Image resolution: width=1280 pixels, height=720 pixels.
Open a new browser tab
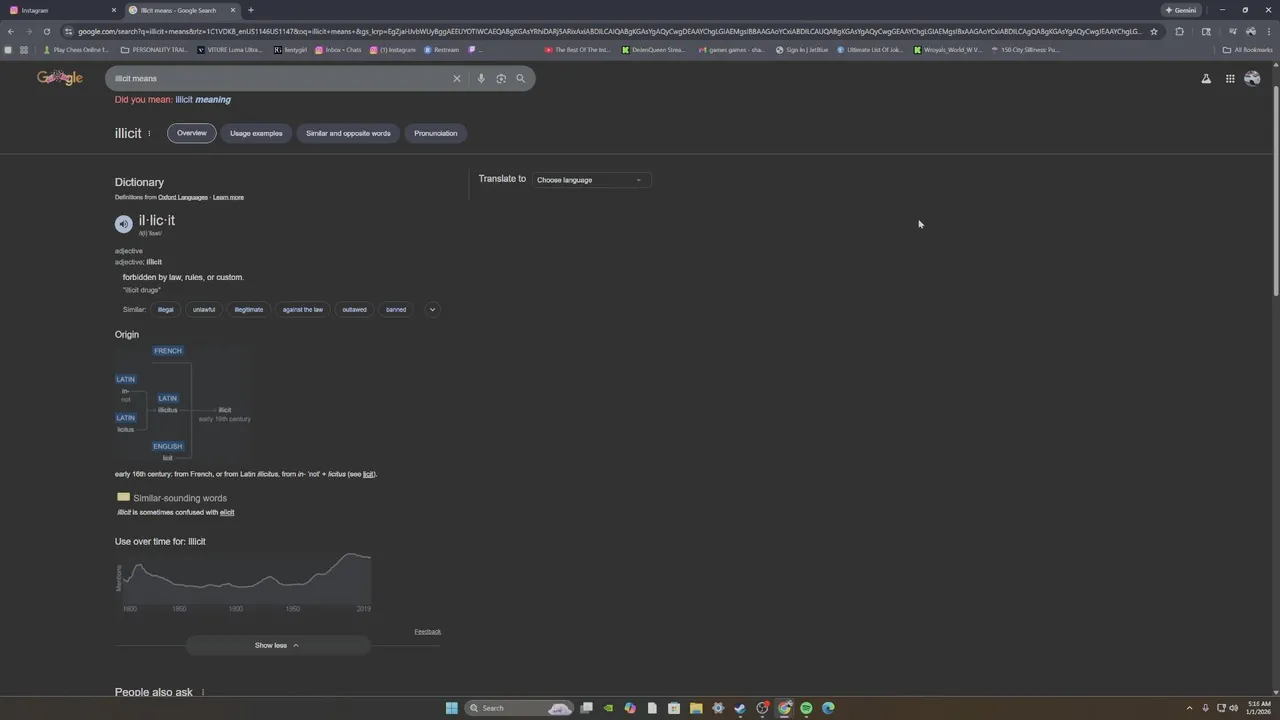click(250, 10)
